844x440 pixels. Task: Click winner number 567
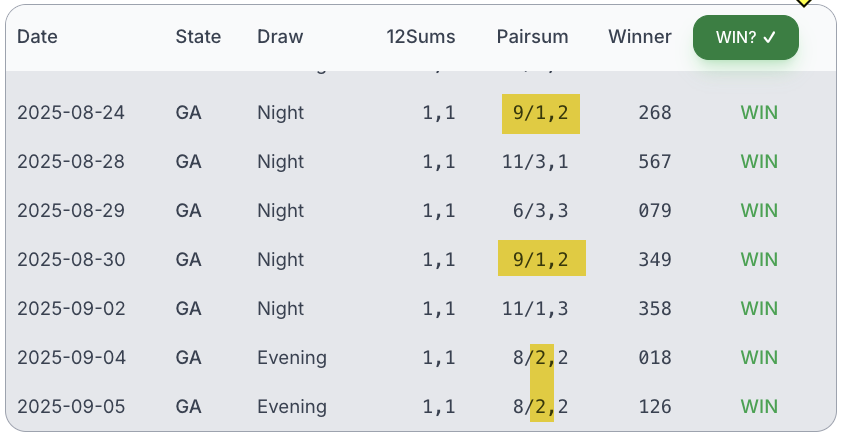pos(655,162)
